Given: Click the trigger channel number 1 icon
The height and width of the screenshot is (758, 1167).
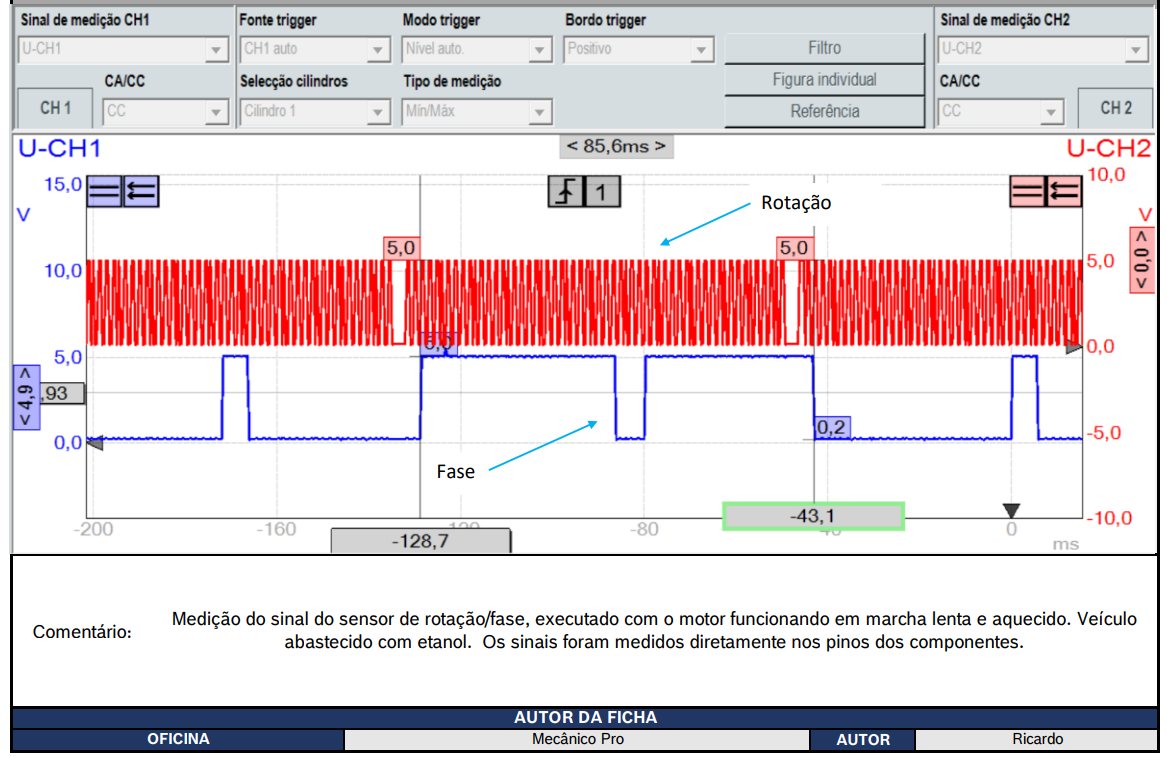Looking at the screenshot, I should pos(601,191).
